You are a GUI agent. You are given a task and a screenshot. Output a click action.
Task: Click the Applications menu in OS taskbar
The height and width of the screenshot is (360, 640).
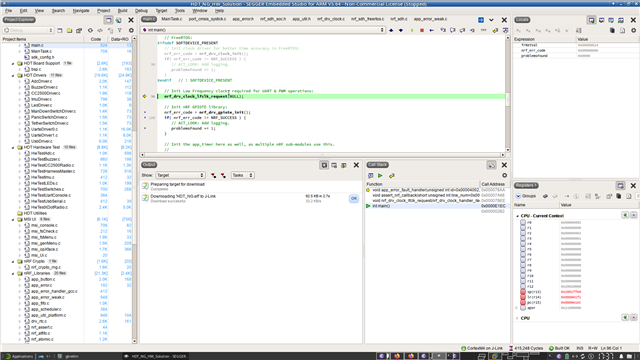[19, 356]
